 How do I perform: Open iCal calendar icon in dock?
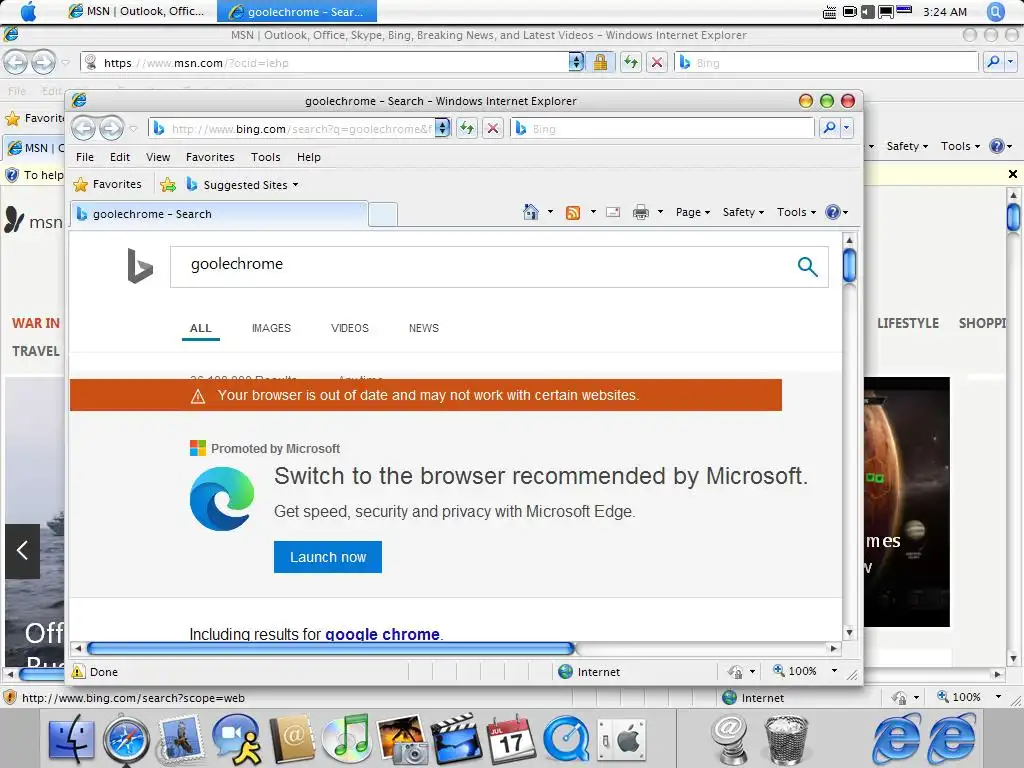(511, 739)
